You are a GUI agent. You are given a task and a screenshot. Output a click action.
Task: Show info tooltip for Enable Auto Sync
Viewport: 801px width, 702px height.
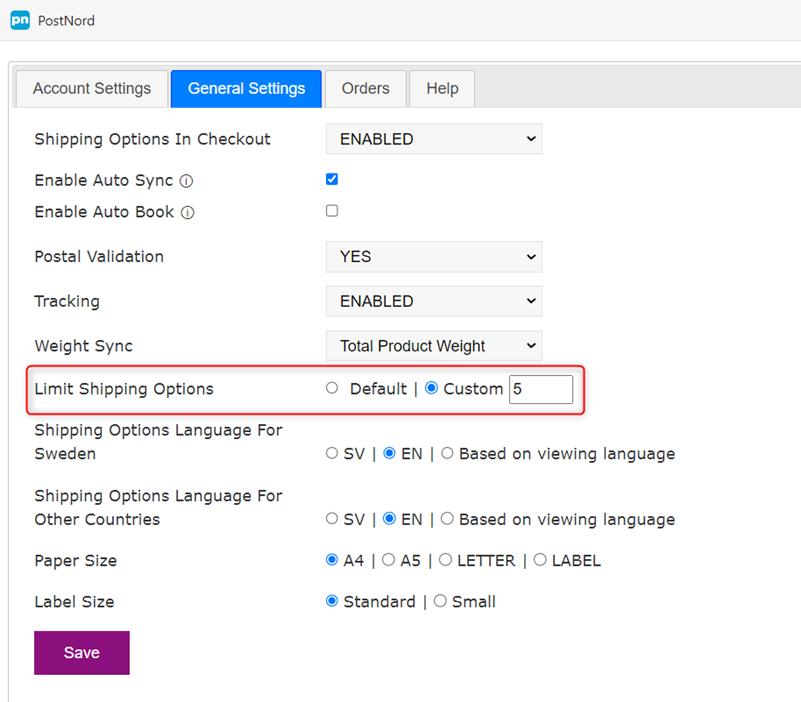186,181
